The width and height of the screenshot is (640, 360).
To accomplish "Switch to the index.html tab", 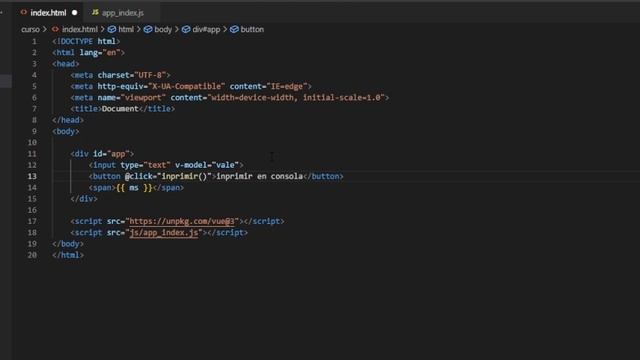I will pos(48,13).
